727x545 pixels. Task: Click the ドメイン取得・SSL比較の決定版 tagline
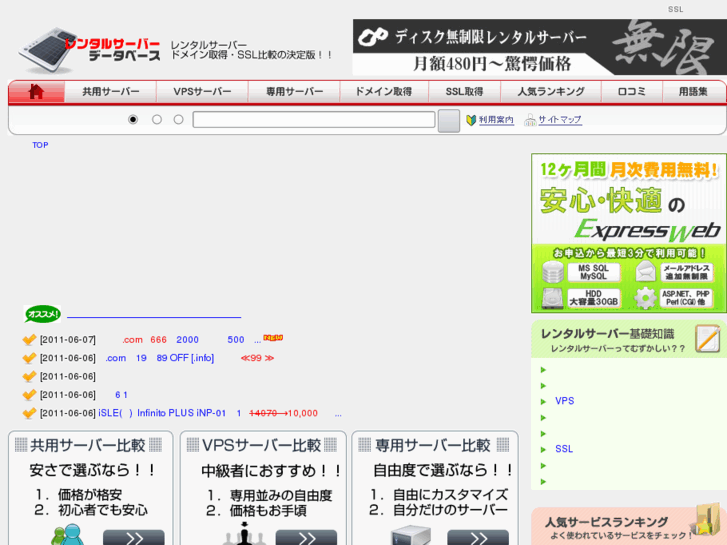tap(251, 55)
